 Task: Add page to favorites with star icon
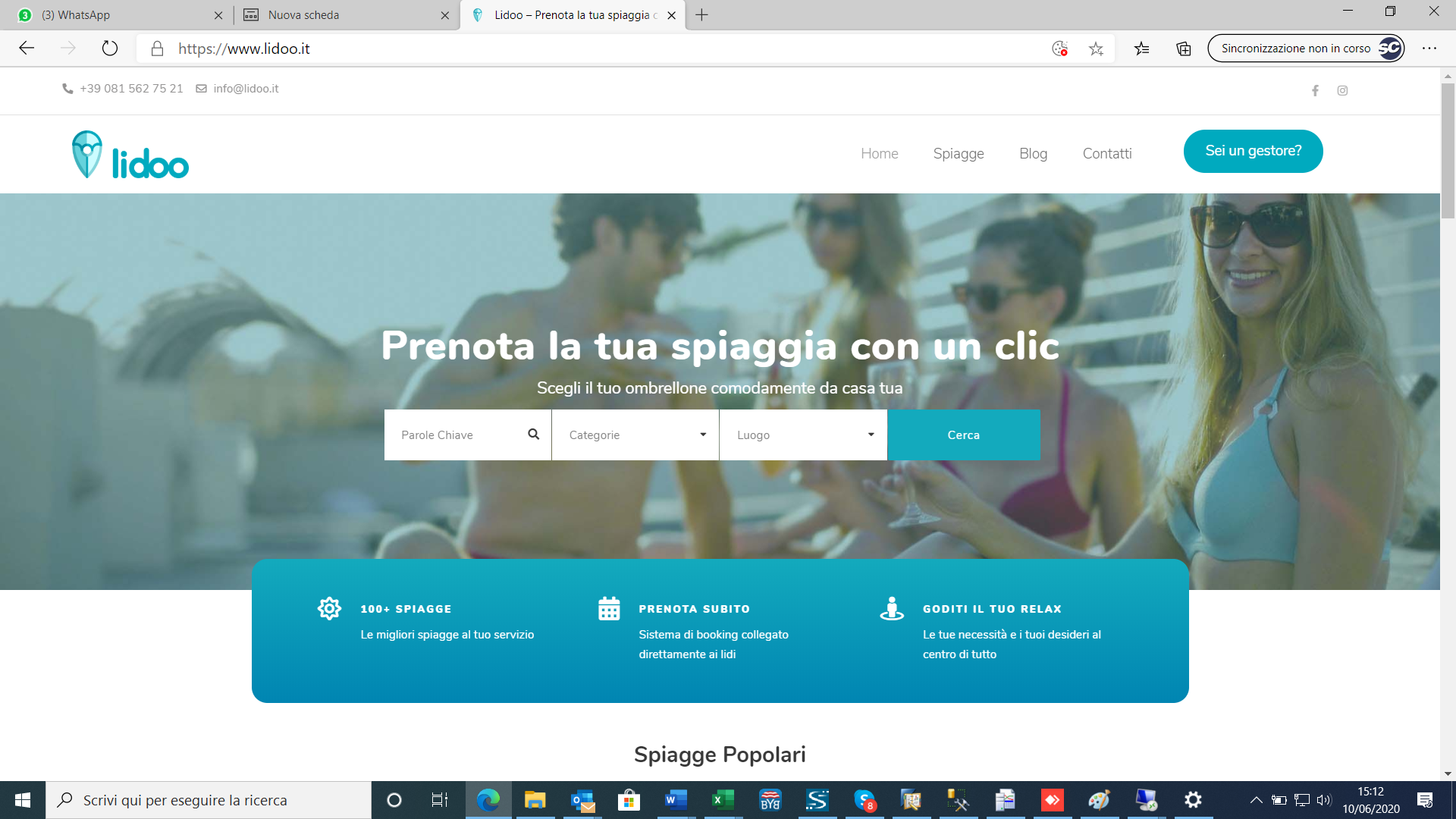(x=1096, y=49)
